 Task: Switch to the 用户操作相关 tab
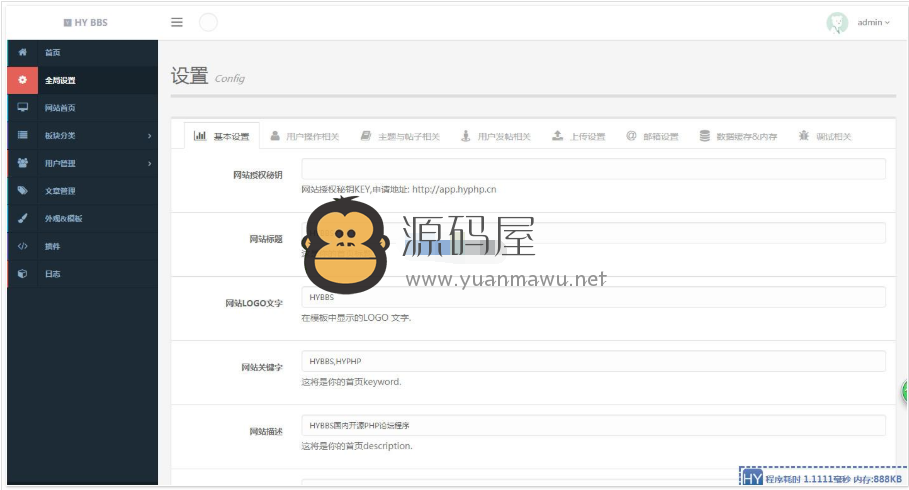(x=304, y=136)
